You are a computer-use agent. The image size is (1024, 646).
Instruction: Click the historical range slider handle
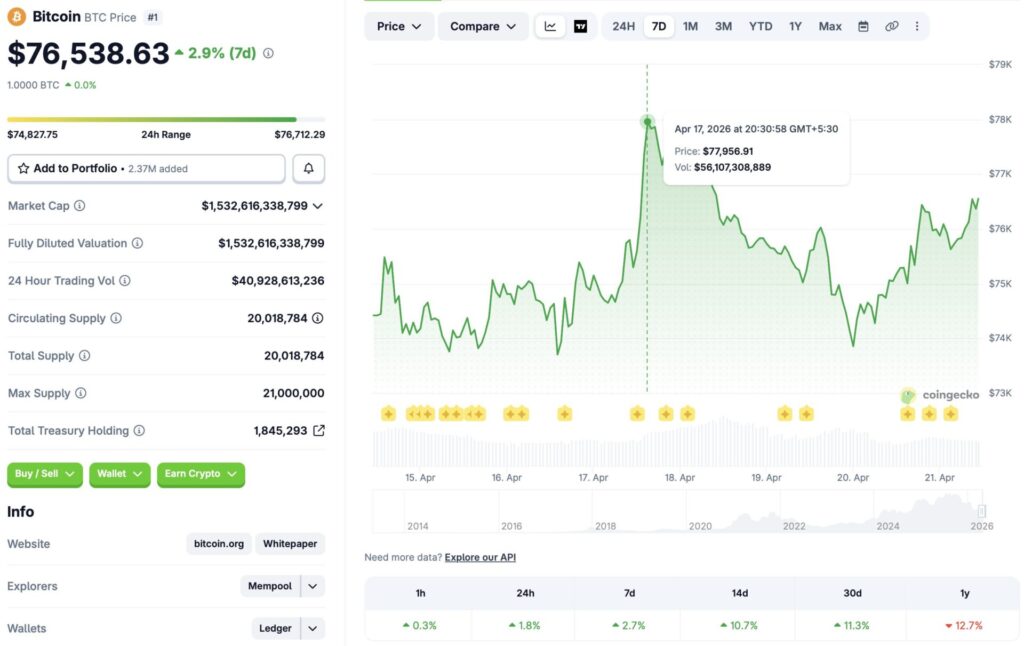click(981, 511)
